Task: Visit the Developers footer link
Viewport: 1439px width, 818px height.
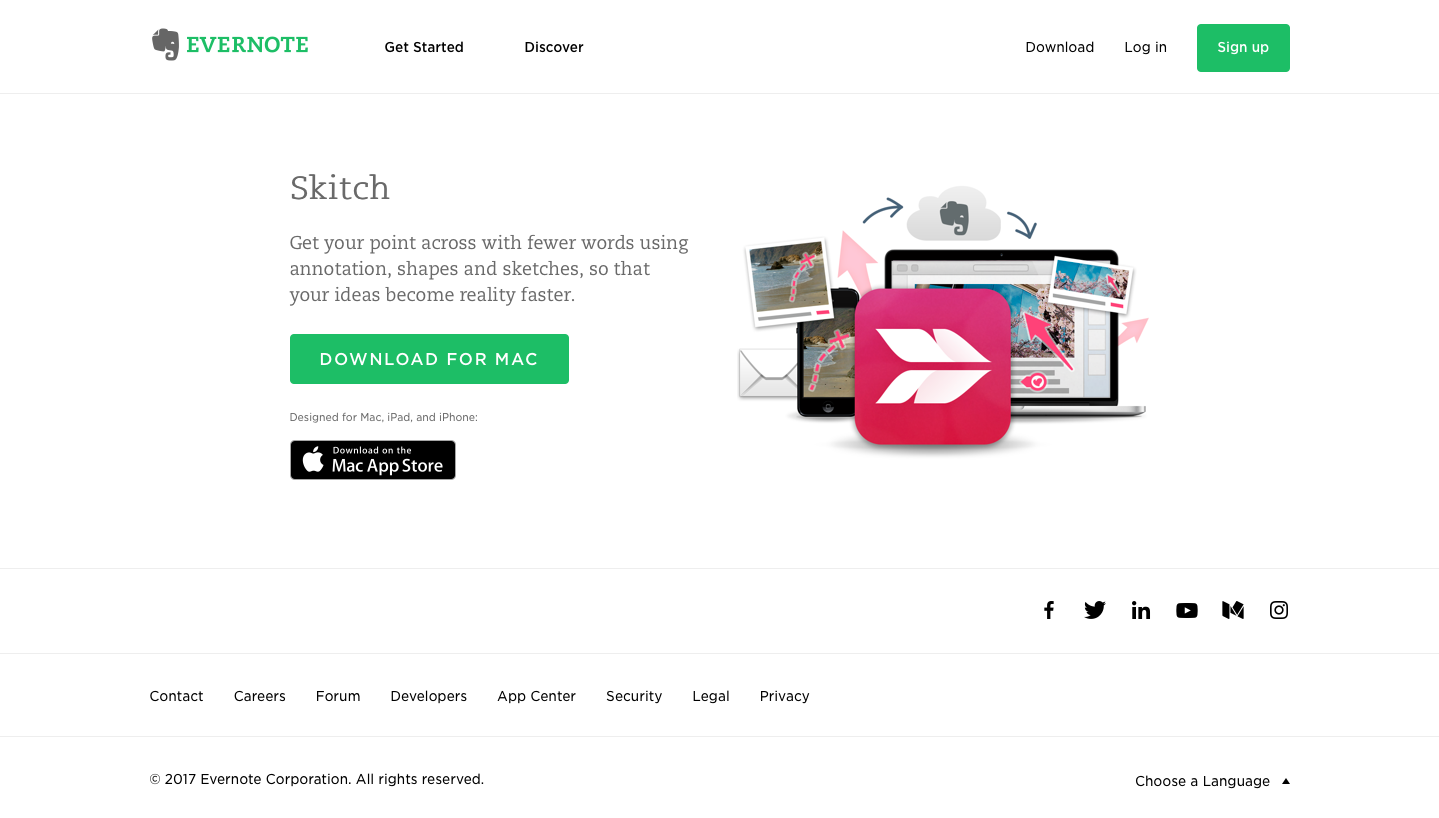Action: pyautogui.click(x=428, y=696)
